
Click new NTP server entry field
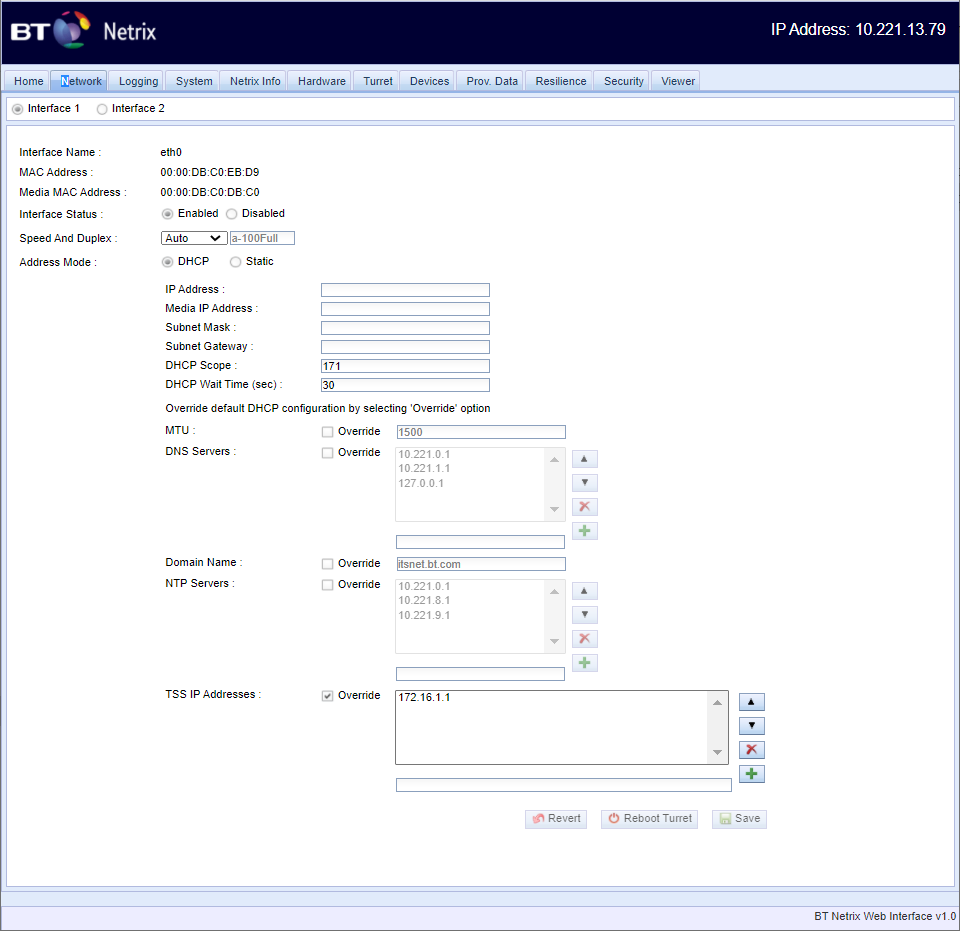coord(481,675)
